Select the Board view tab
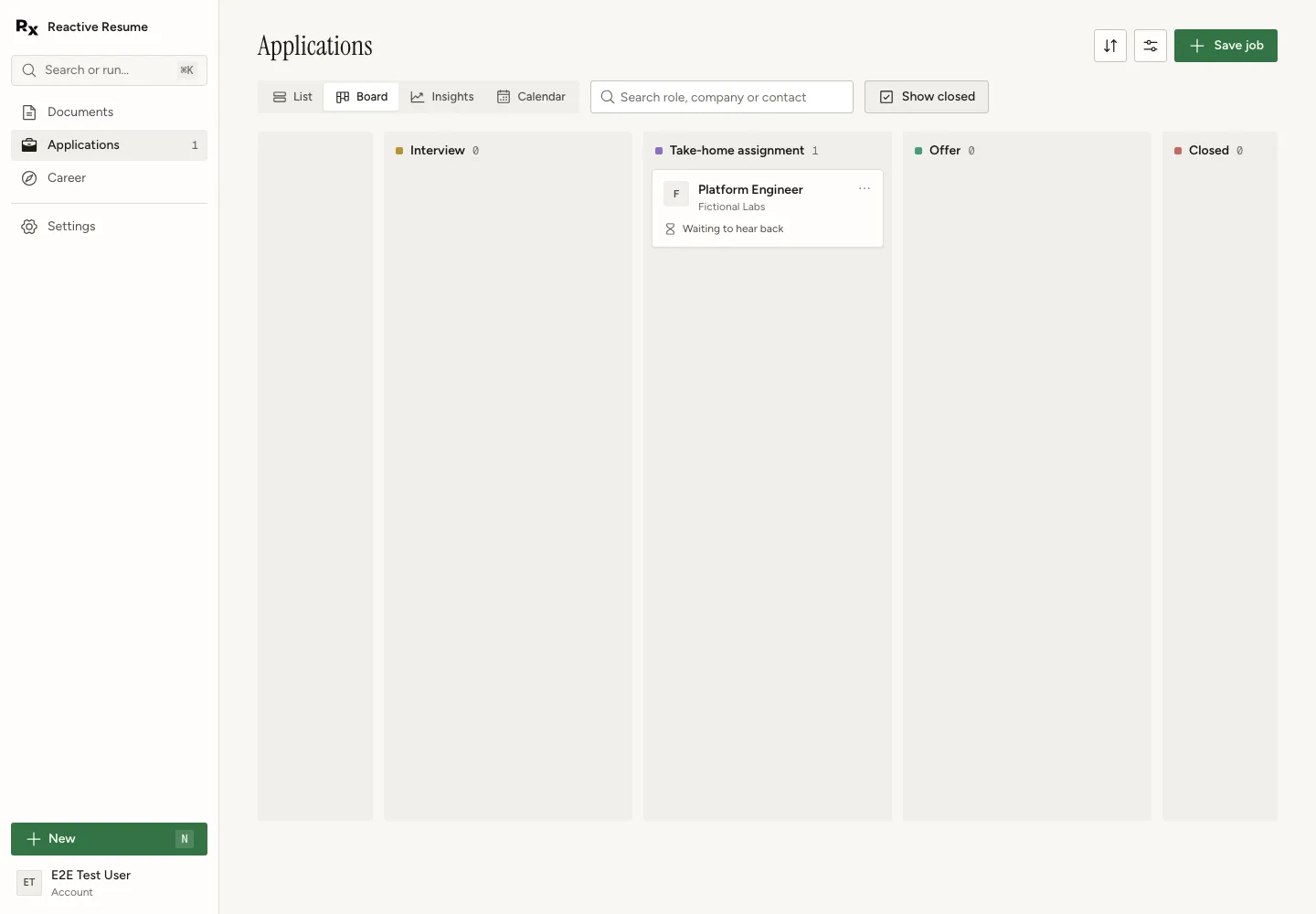The width and height of the screenshot is (1316, 914). 362,97
